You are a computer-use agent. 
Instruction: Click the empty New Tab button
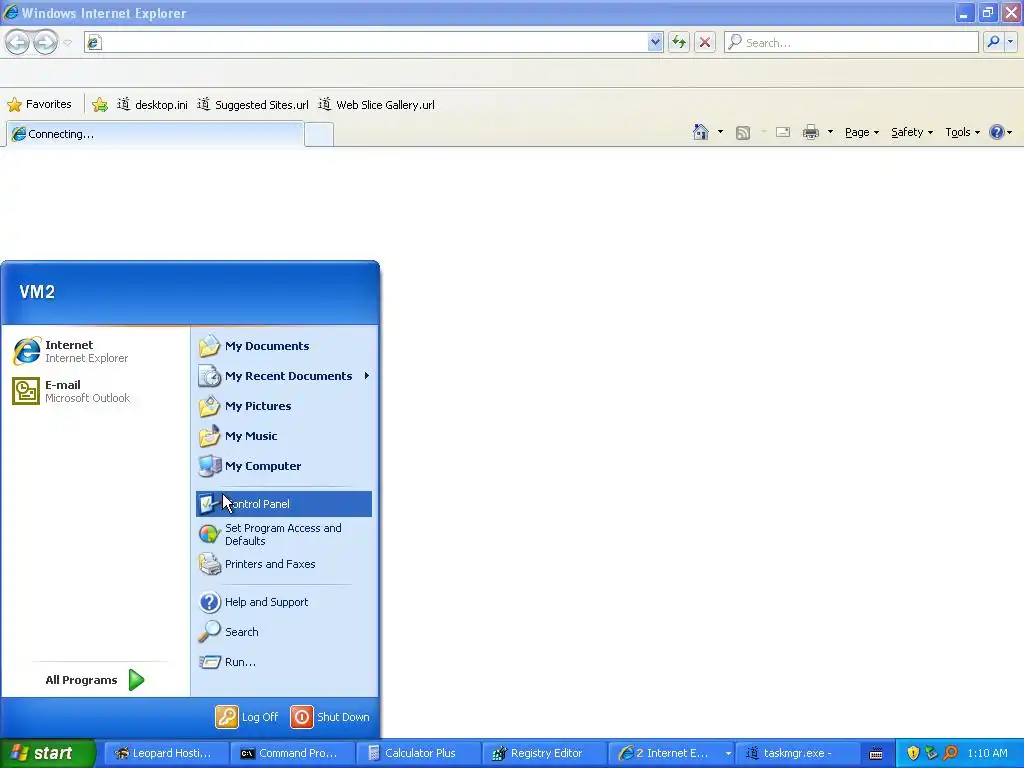click(319, 134)
